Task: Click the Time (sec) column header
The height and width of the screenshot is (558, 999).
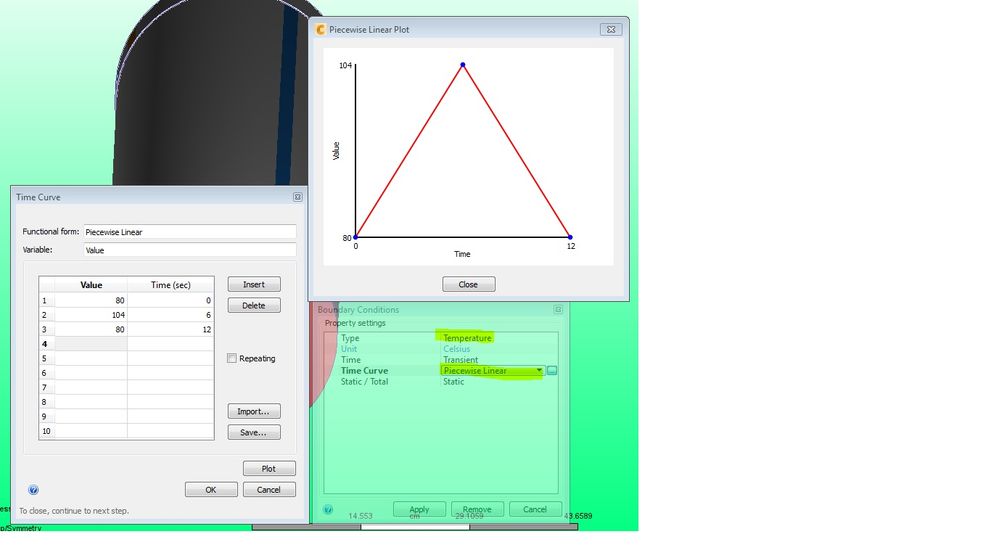Action: point(170,285)
